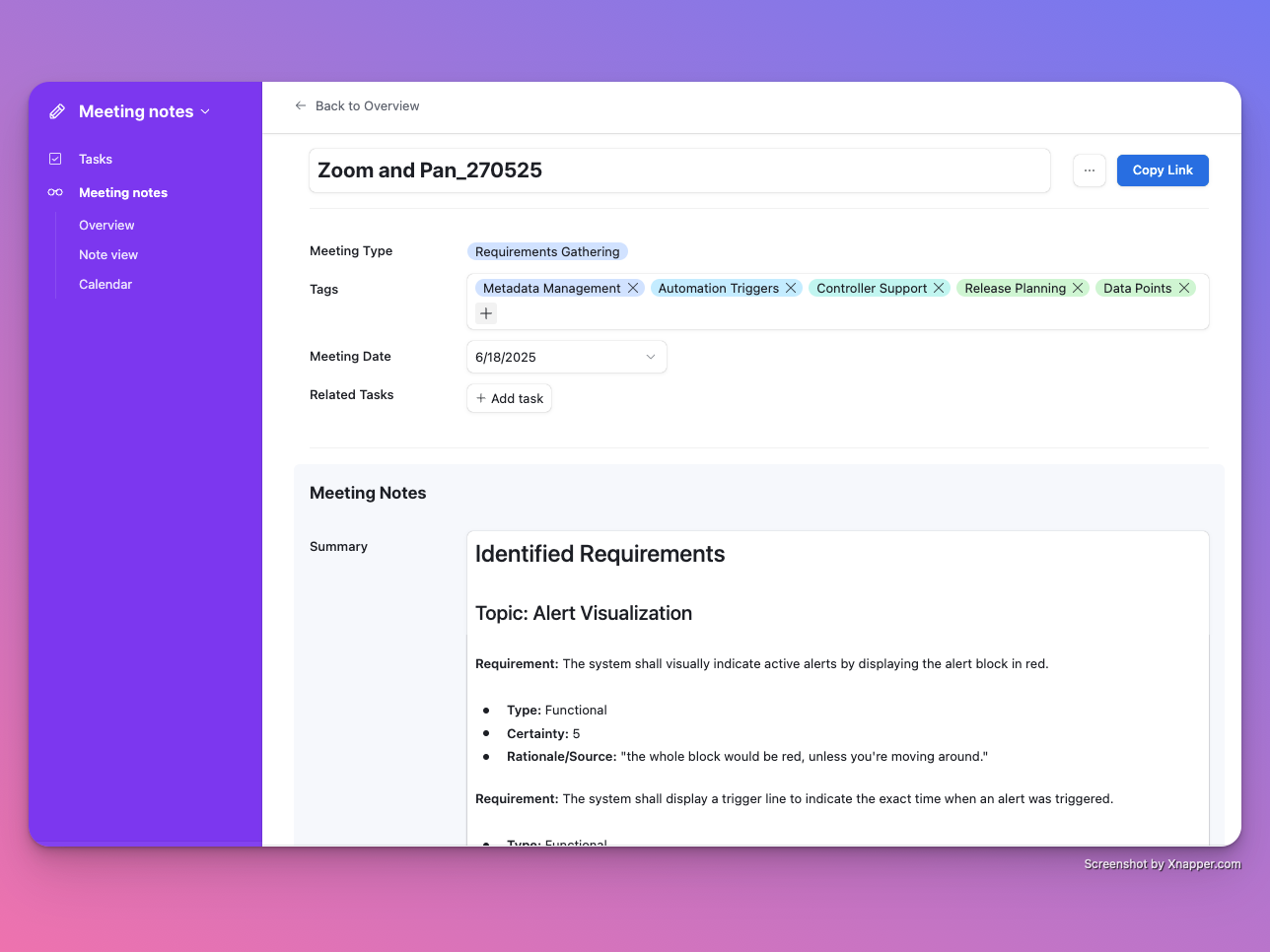Click the Add task button
This screenshot has height=952, width=1270.
tap(509, 398)
